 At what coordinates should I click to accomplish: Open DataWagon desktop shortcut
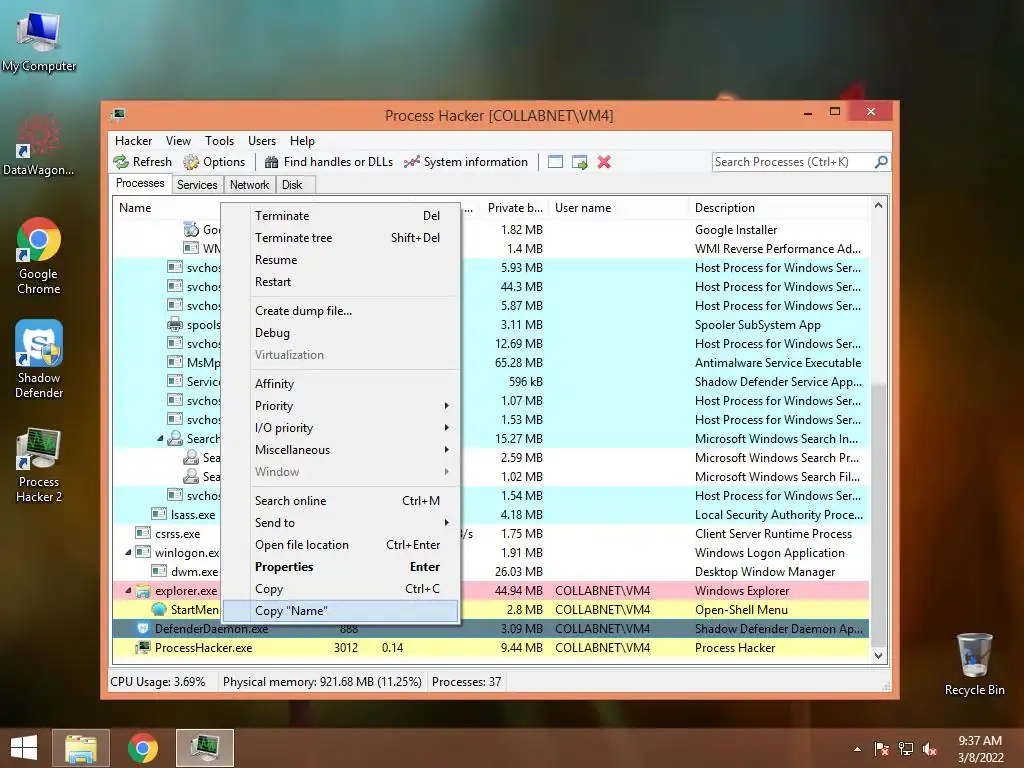point(39,144)
